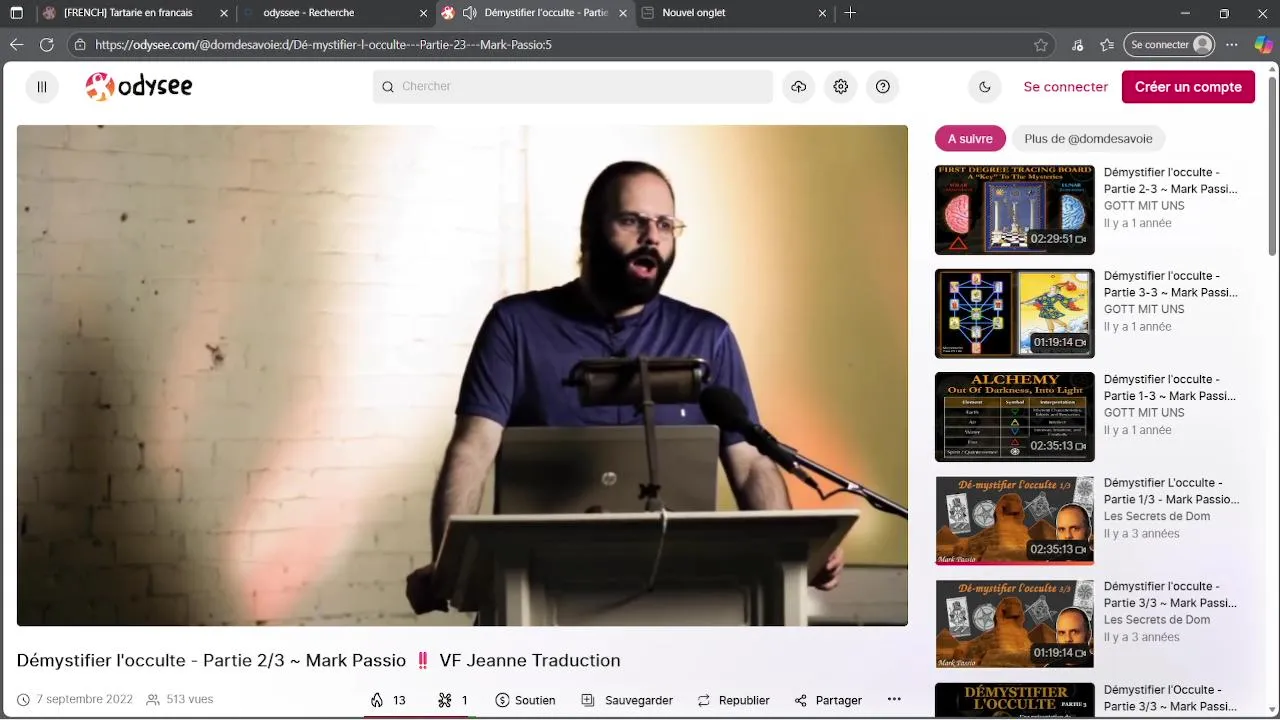Open thumbnail of Partie 2-3 video 02:29:51
Screen dimensions: 1280x720
pos(1014,210)
